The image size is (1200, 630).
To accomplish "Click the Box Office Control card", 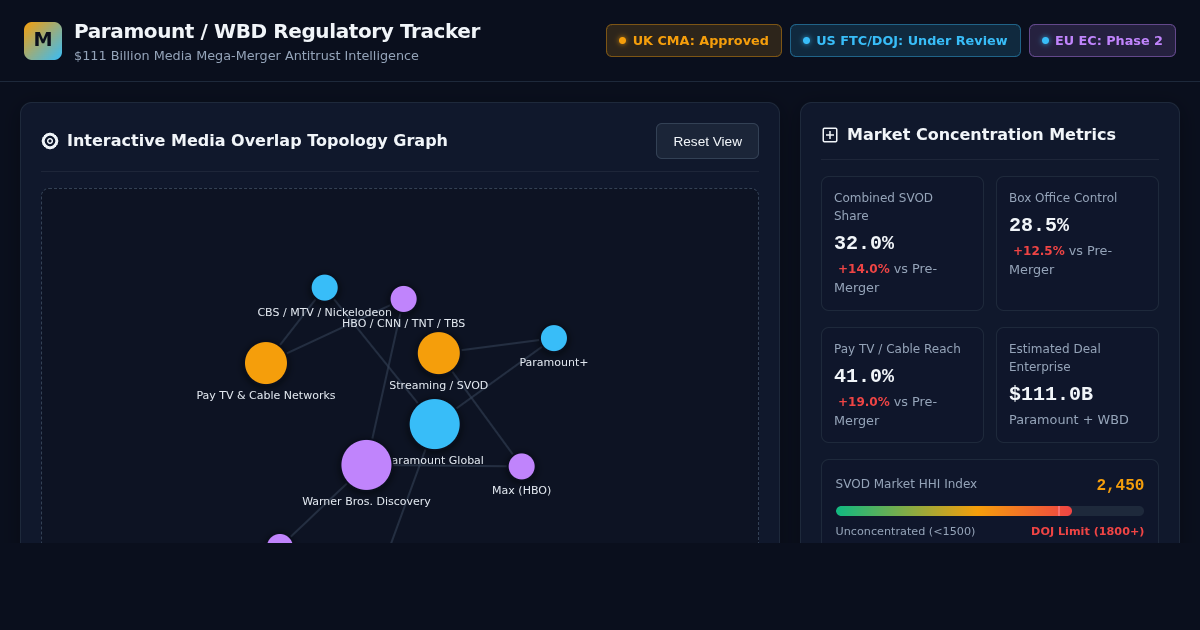I will (1077, 243).
